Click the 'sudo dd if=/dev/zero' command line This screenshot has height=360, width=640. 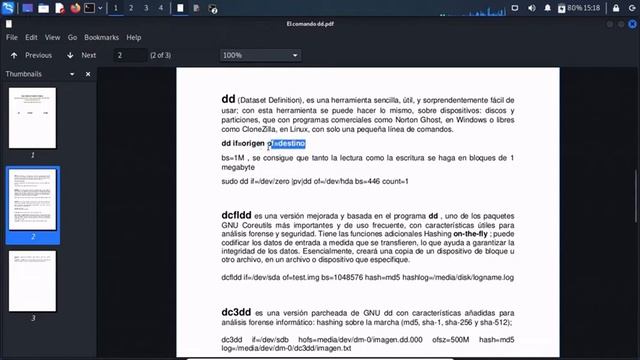tap(315, 181)
